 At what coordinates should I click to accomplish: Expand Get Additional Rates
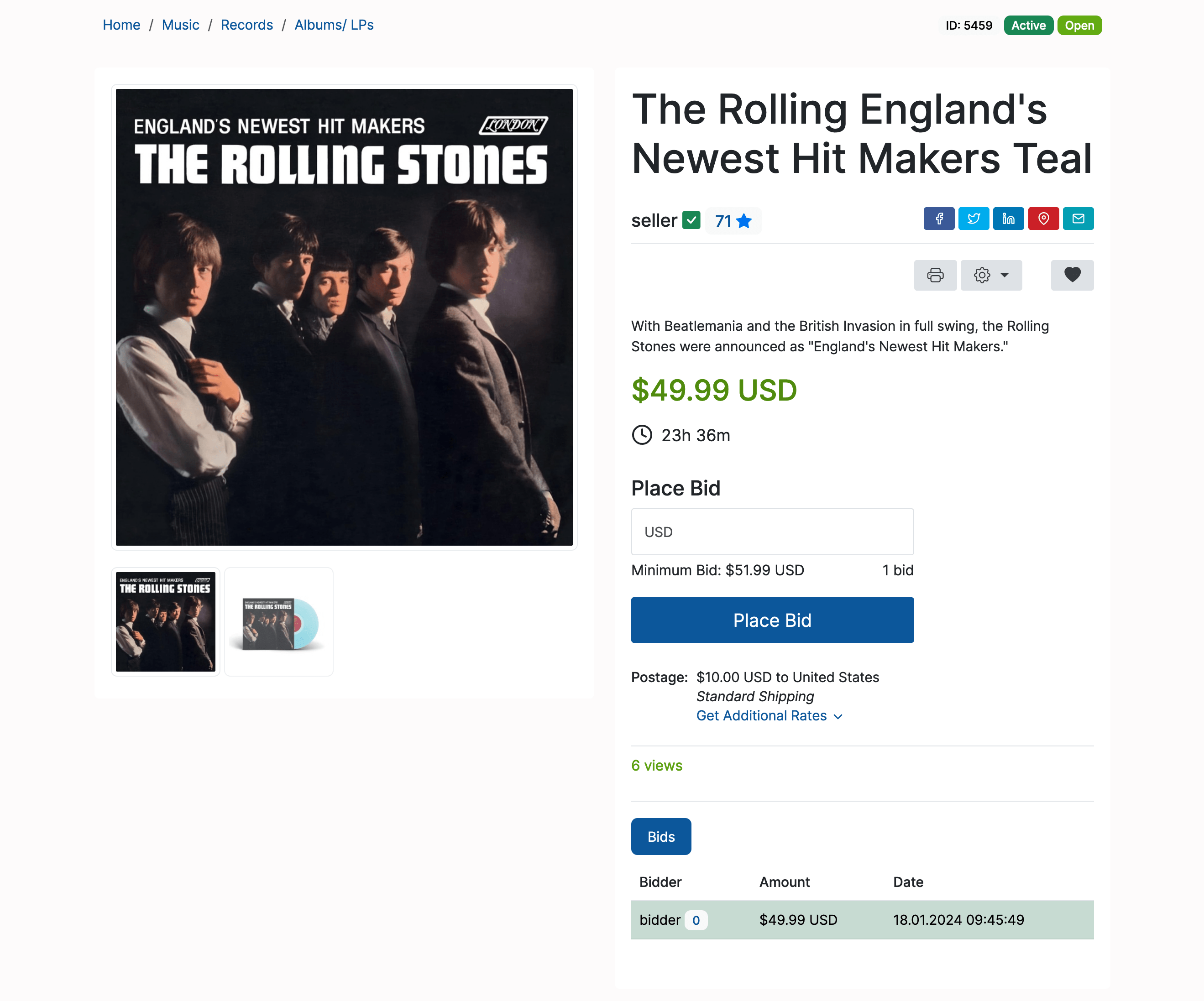pos(768,716)
